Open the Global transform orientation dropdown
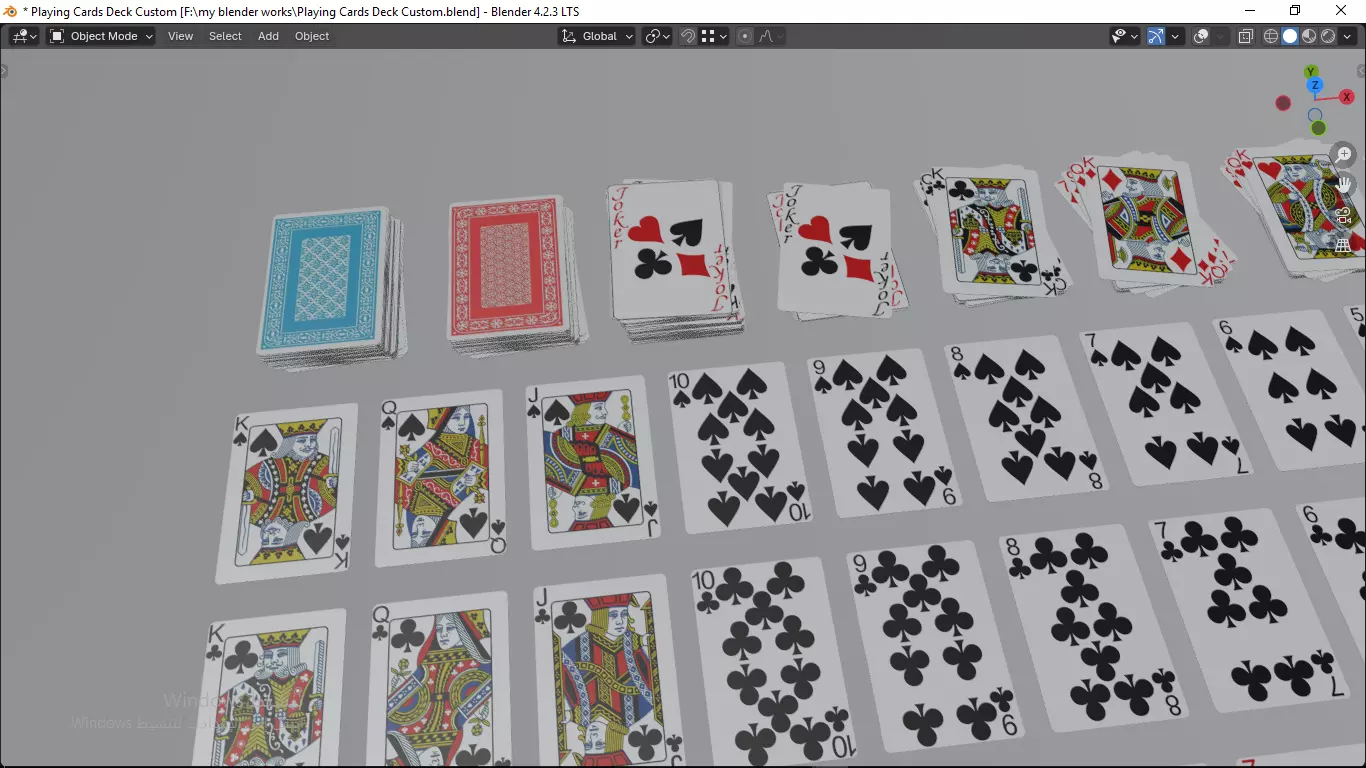This screenshot has width=1366, height=768. [x=597, y=36]
